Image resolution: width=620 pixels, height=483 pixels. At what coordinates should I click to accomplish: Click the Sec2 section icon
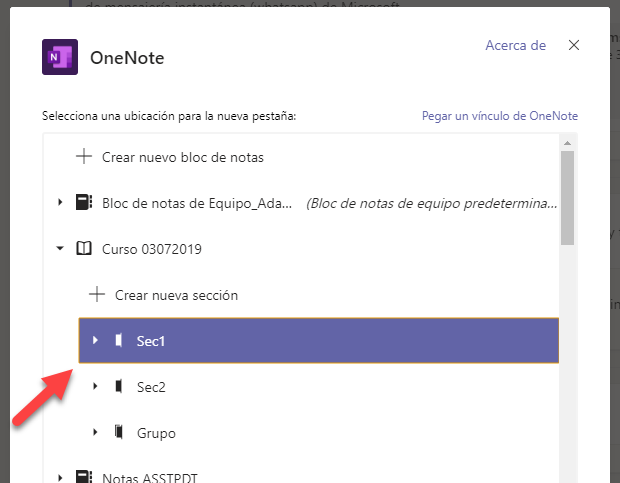tap(119, 386)
